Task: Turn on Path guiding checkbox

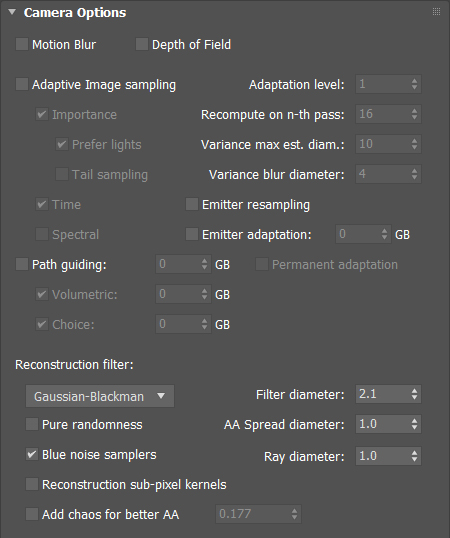Action: [22, 264]
